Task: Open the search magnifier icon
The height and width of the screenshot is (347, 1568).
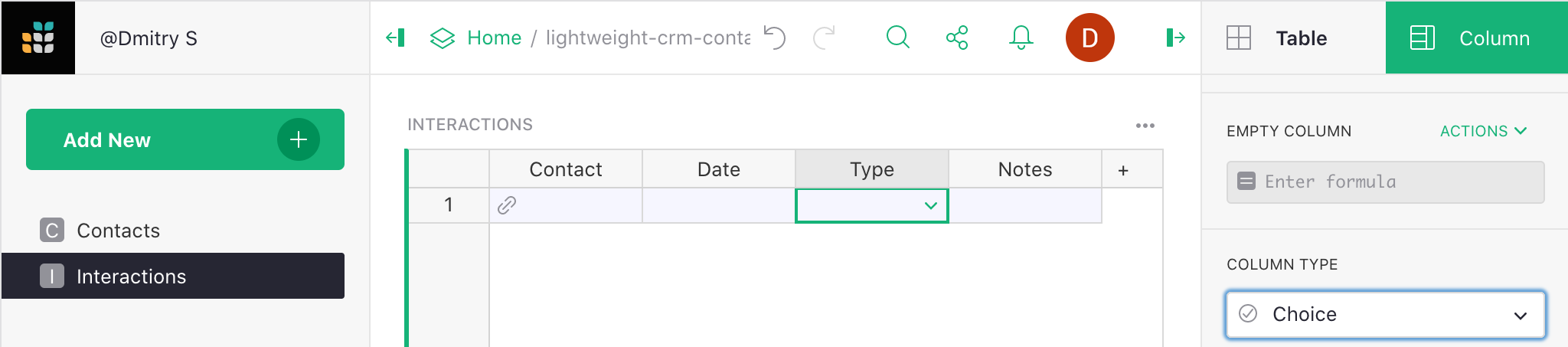Action: [897, 38]
